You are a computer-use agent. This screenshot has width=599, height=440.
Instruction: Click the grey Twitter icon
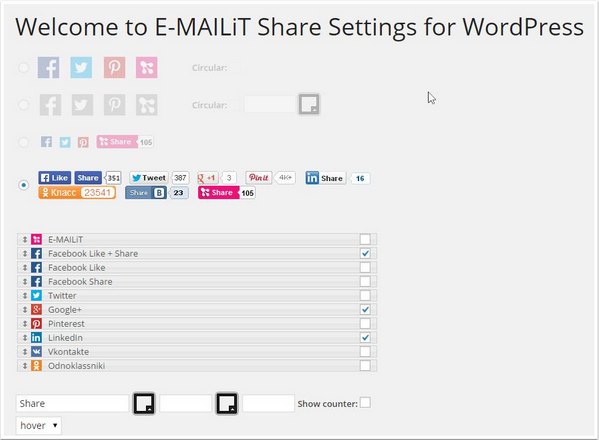pos(82,105)
